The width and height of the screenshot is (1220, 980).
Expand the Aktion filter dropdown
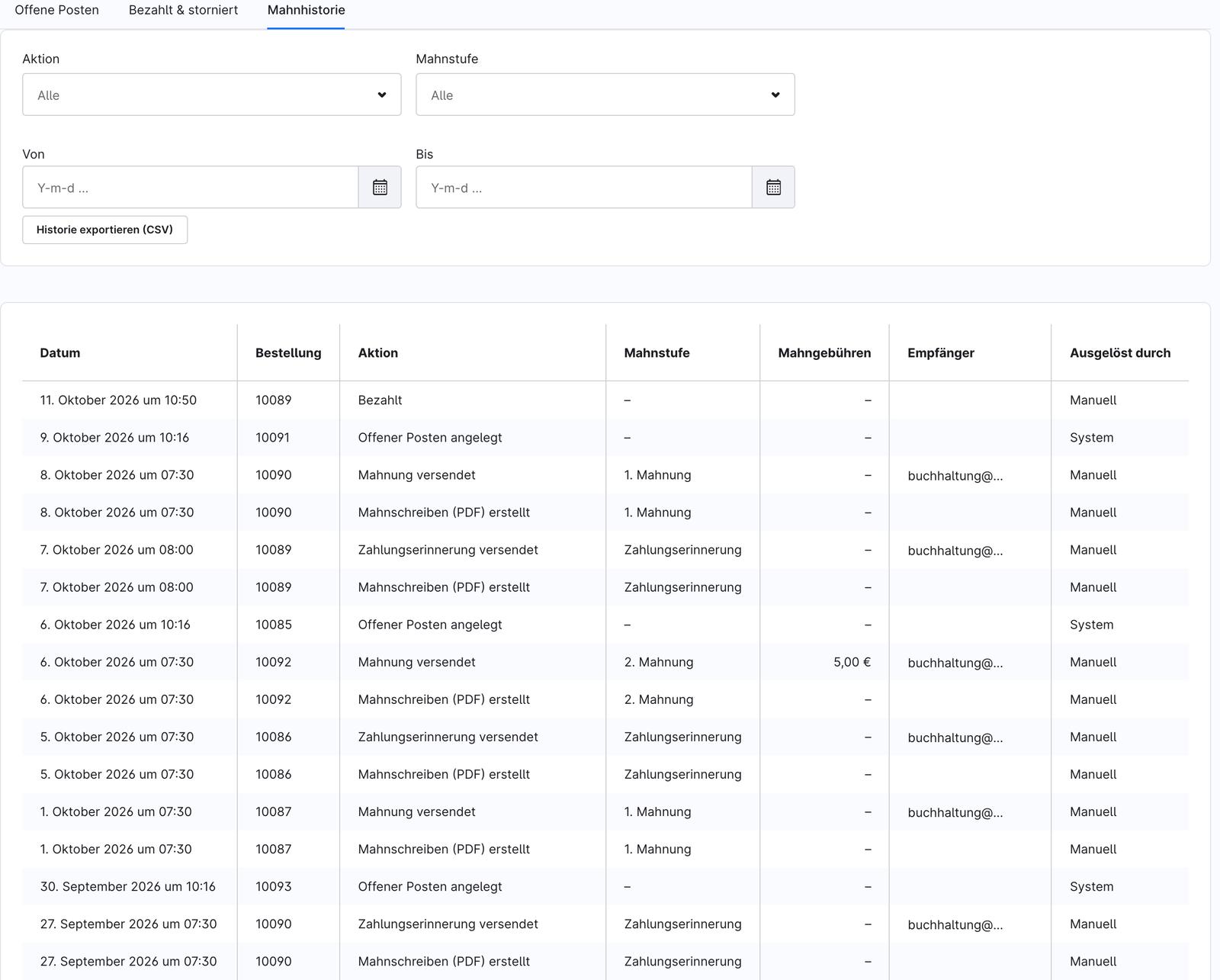click(x=212, y=95)
